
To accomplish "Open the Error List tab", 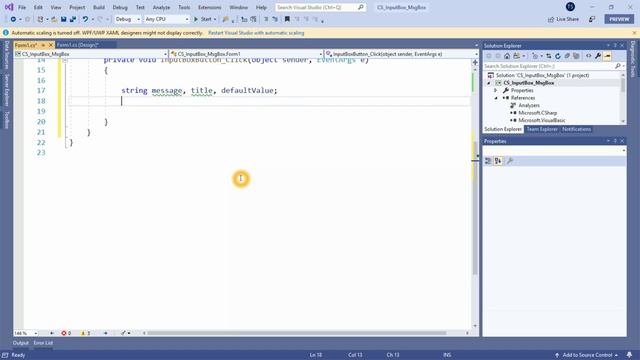I will pyautogui.click(x=43, y=343).
